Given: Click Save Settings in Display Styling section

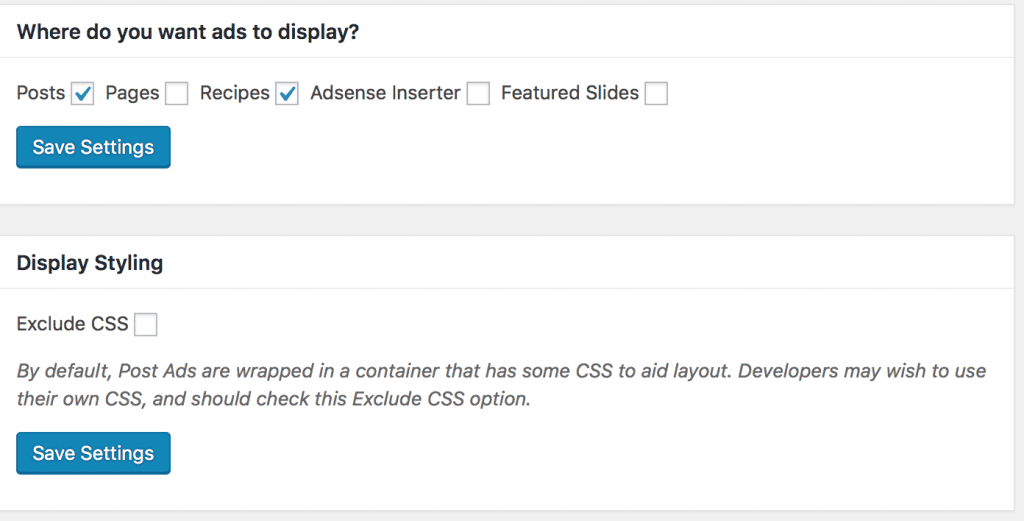Looking at the screenshot, I should [93, 453].
